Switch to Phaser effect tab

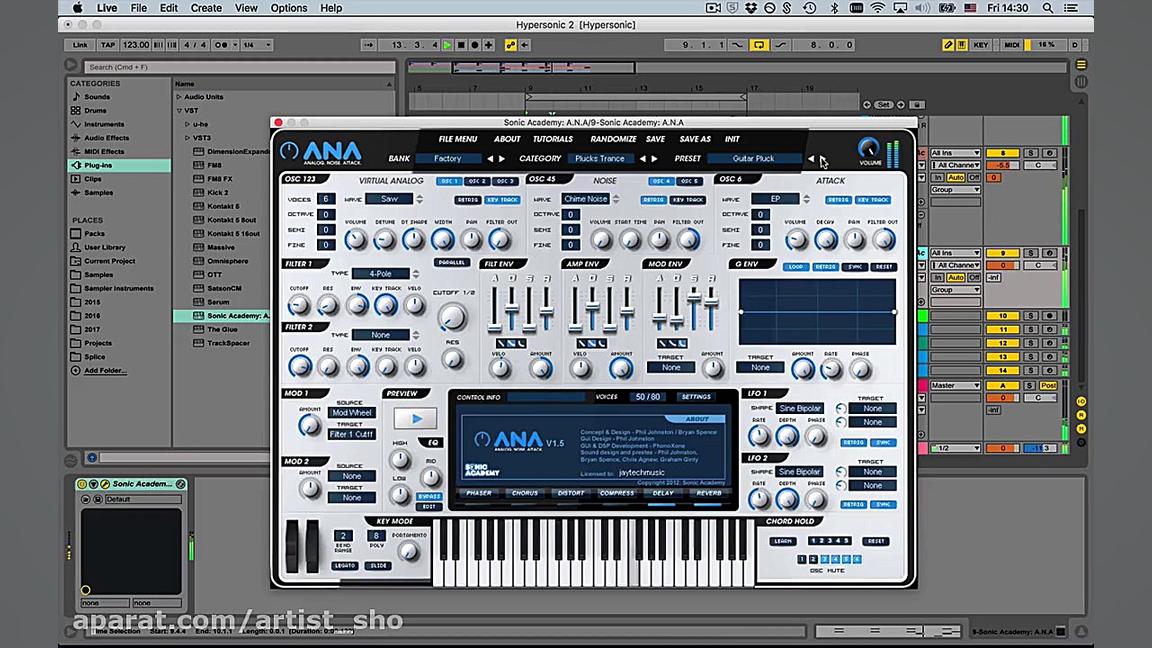point(478,494)
